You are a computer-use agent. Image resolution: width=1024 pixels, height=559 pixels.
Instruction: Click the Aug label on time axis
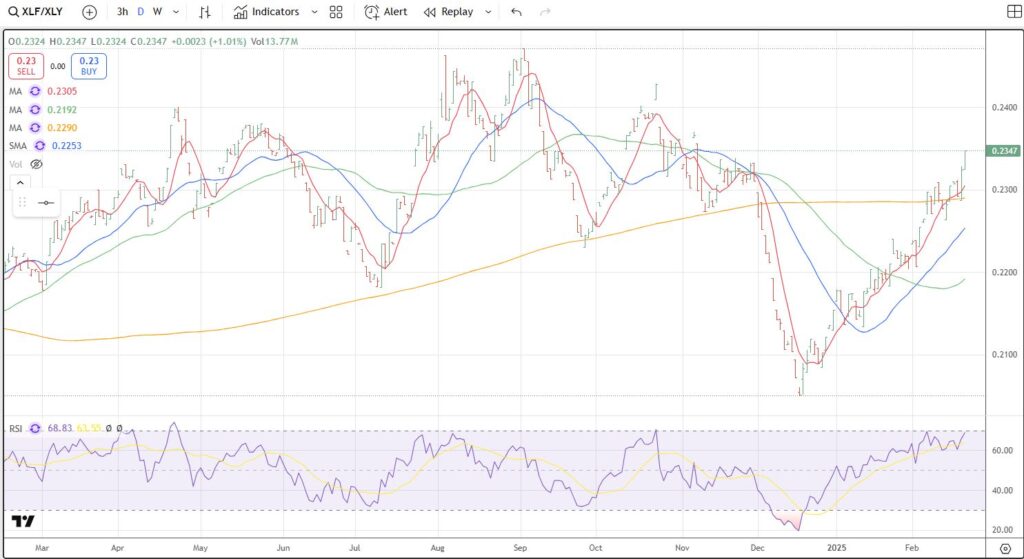(x=438, y=547)
